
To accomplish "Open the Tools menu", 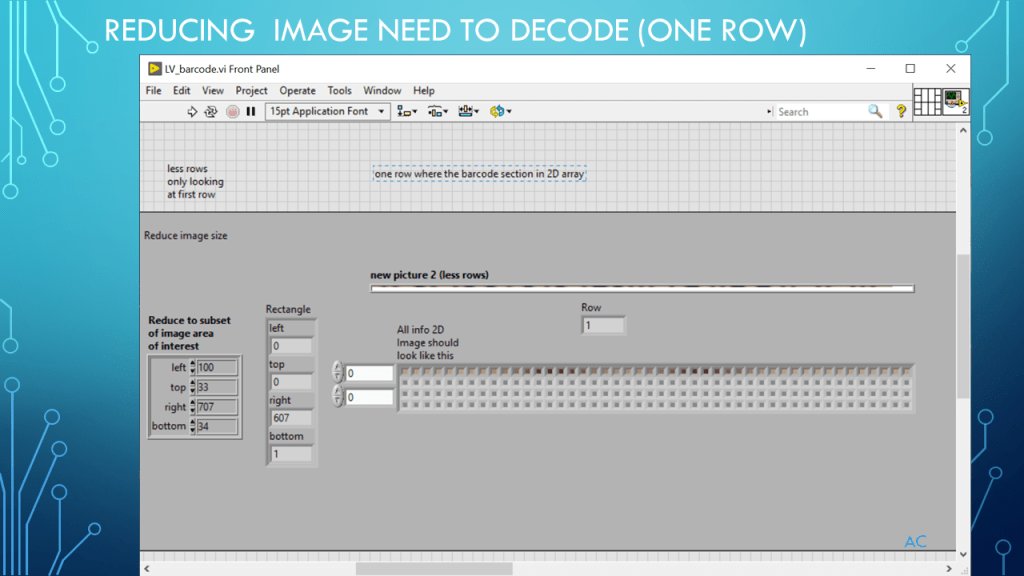I will [340, 91].
